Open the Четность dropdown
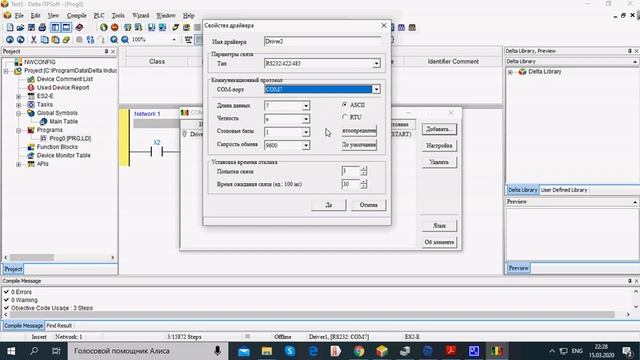 pos(306,119)
